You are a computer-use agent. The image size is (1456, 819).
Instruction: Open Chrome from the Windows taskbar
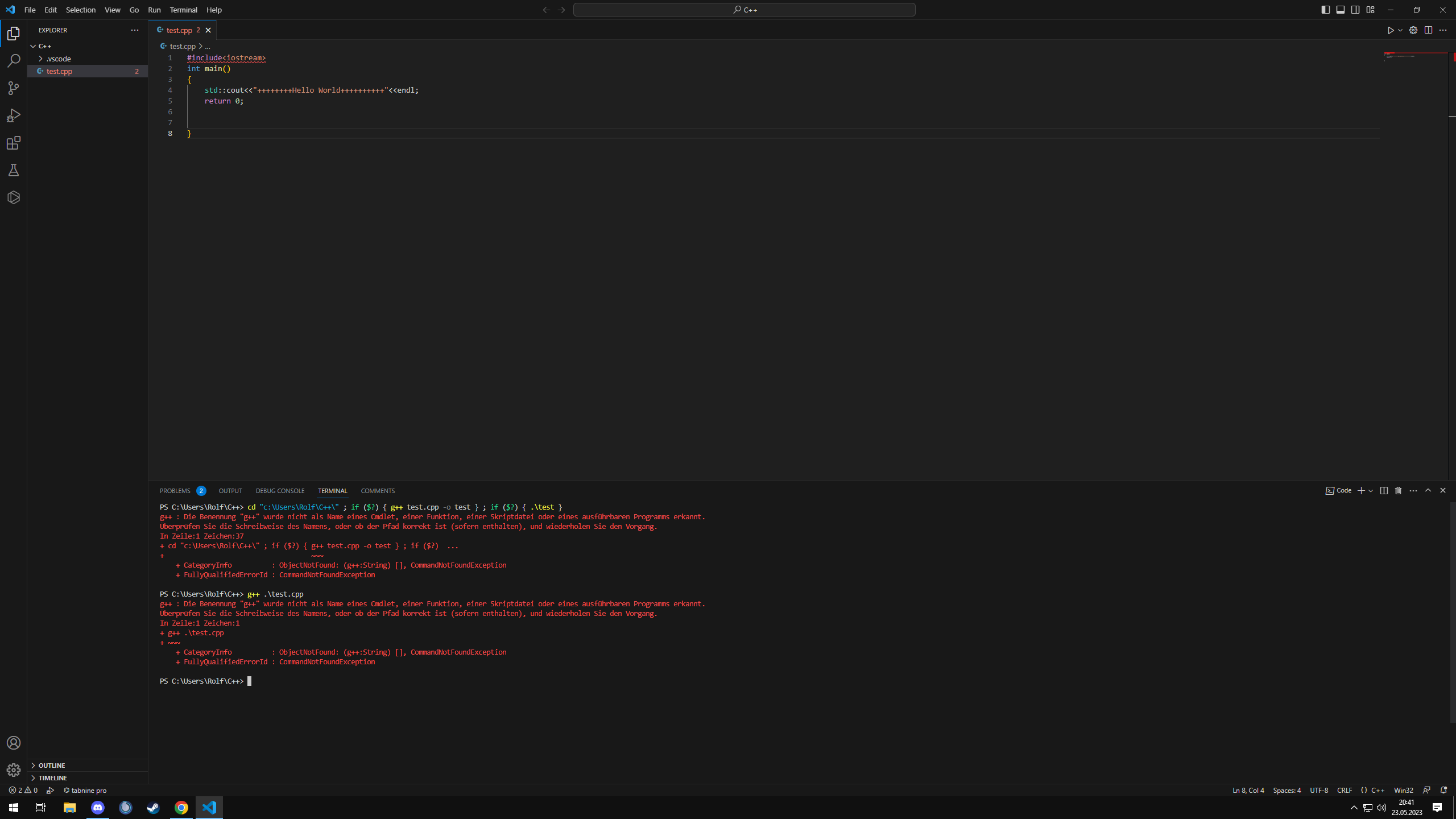[x=181, y=808]
